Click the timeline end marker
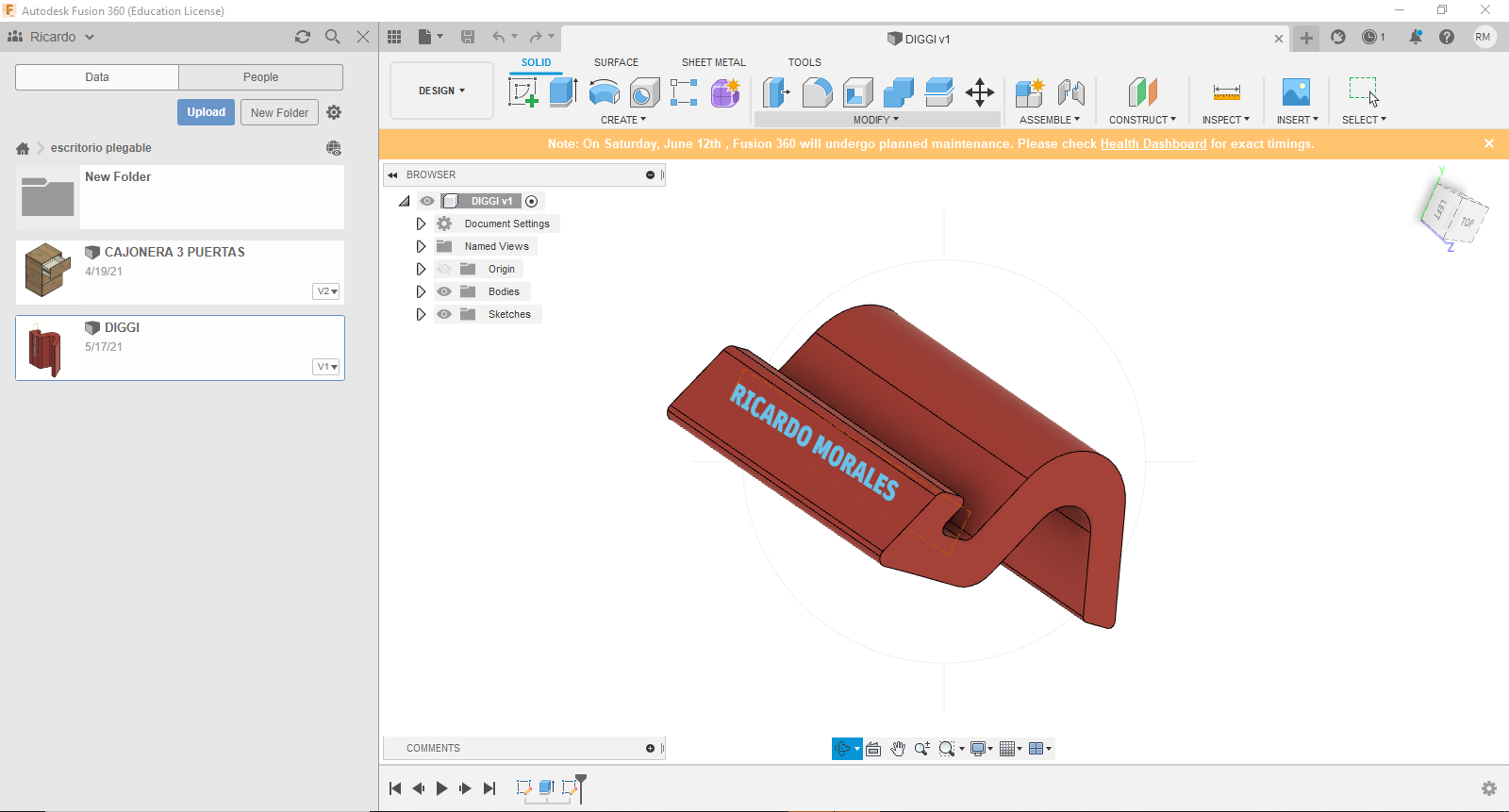Viewport: 1509px width, 812px height. pos(581,788)
